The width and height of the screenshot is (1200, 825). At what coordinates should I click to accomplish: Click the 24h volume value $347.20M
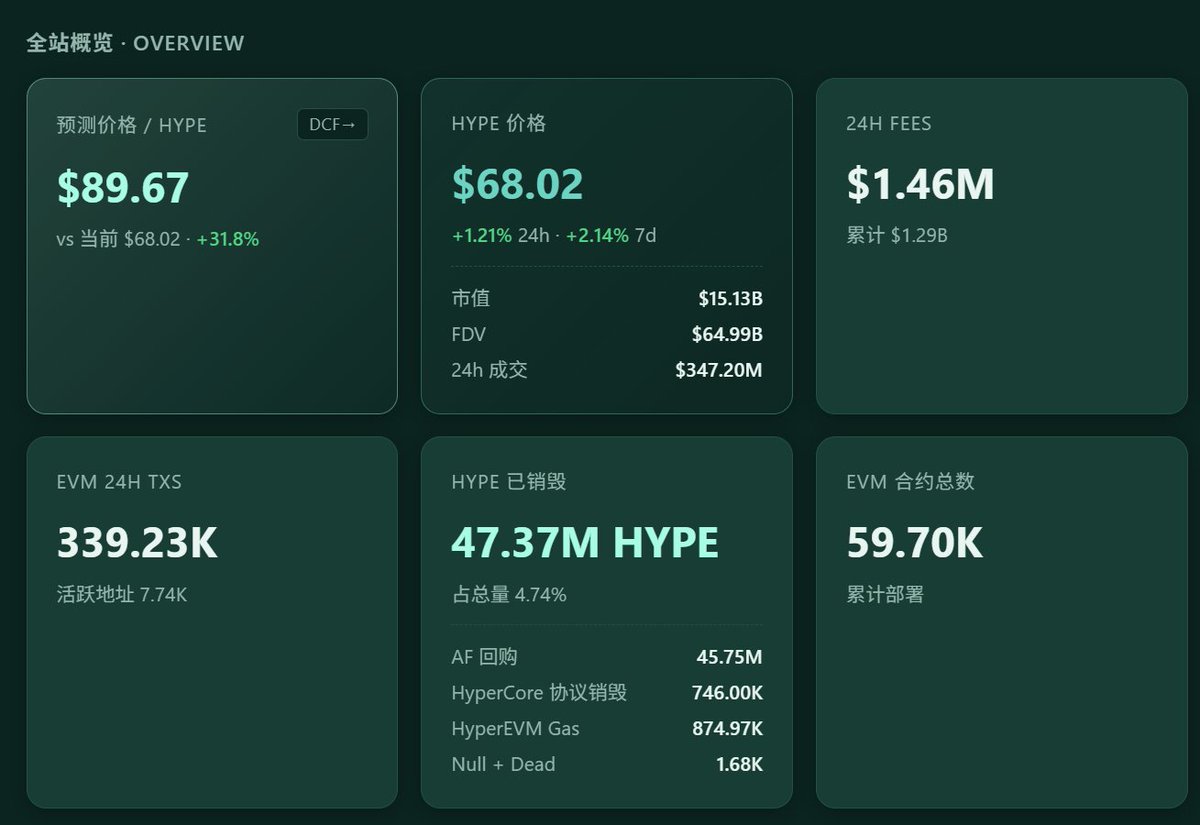[719, 370]
